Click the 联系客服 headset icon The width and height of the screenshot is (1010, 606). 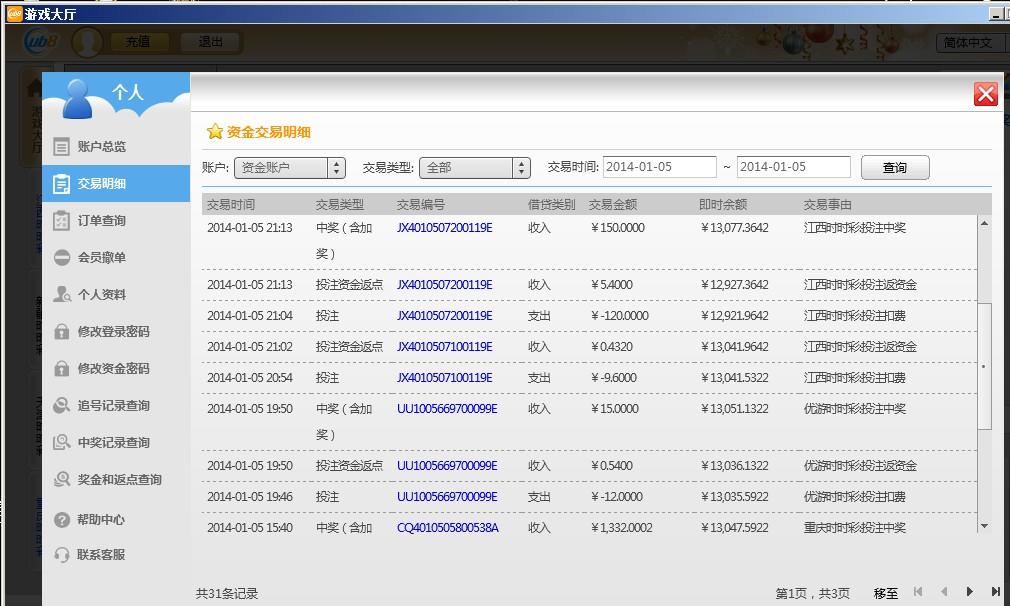[62, 555]
